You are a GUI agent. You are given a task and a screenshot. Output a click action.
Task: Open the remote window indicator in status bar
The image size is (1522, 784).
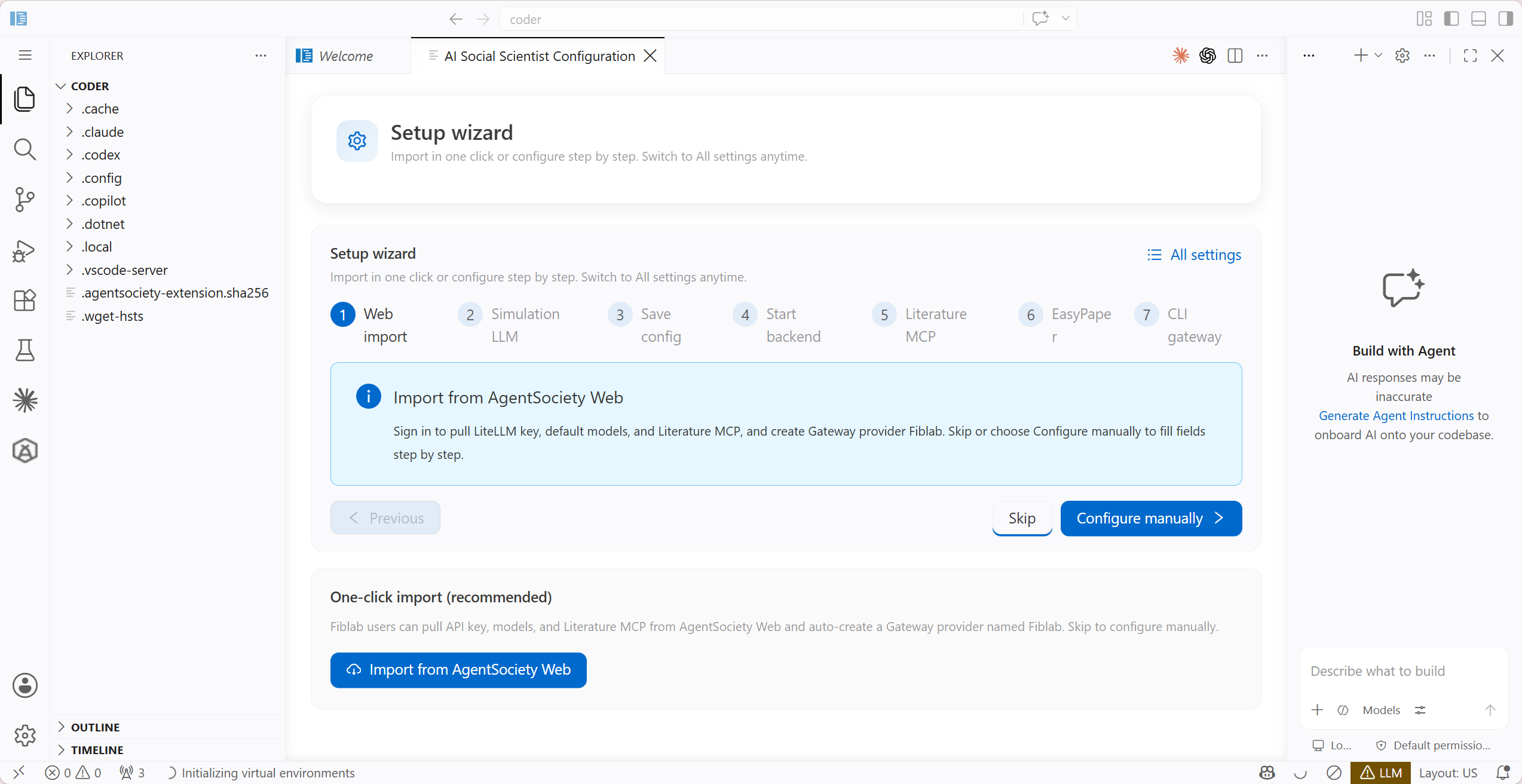(x=19, y=773)
